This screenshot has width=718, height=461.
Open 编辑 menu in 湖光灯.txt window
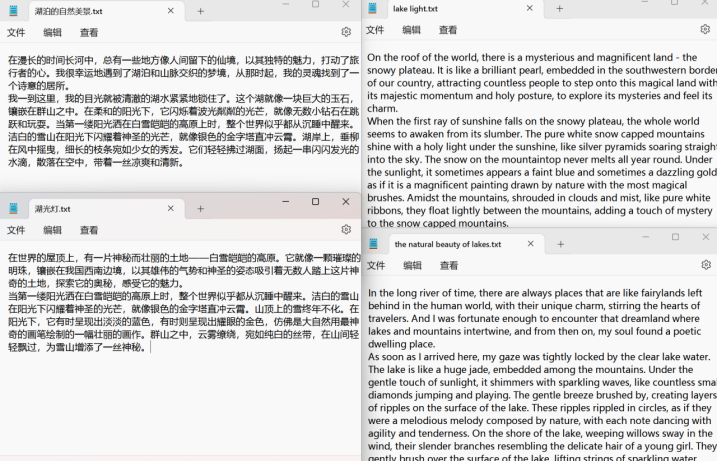pyautogui.click(x=52, y=230)
